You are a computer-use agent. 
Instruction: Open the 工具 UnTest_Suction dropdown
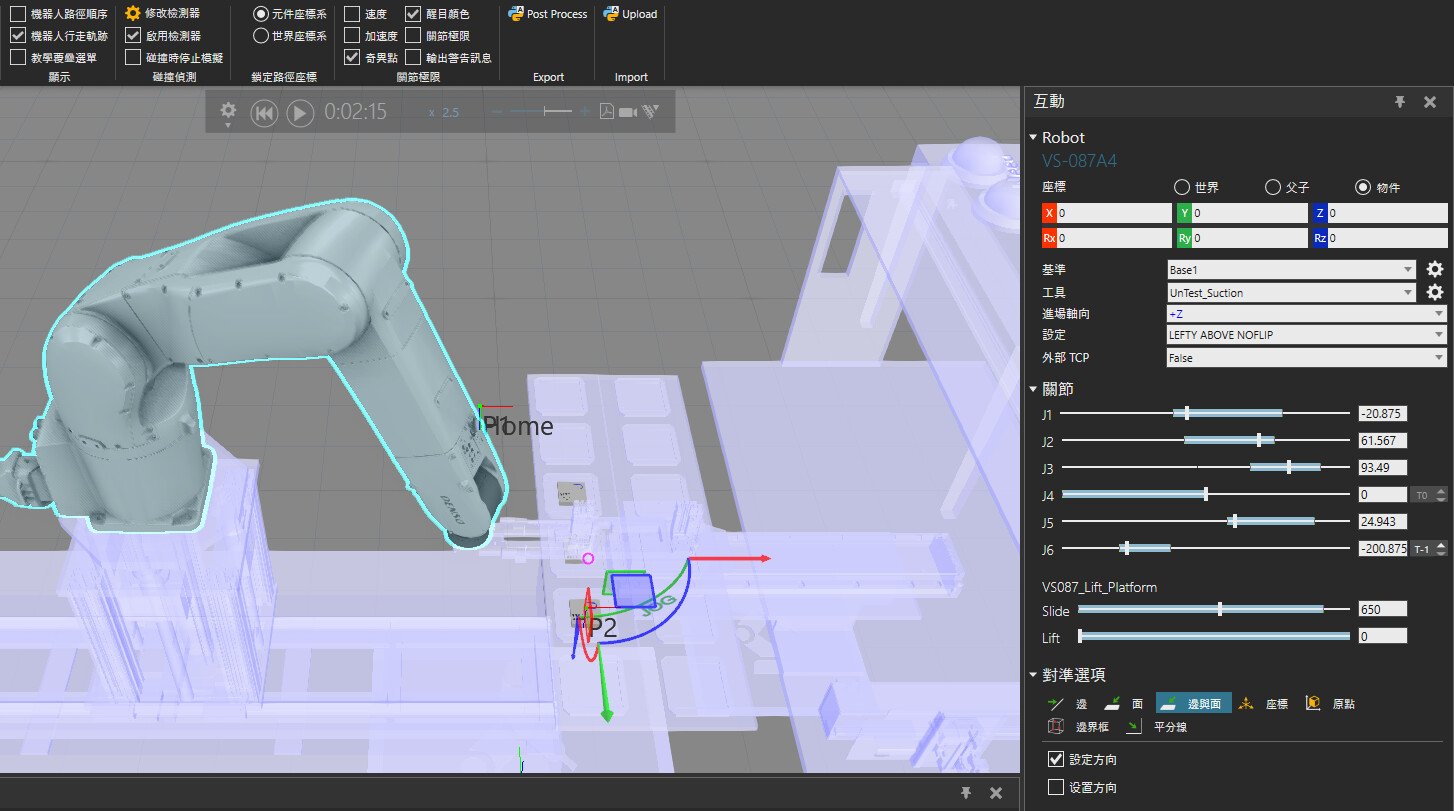(1291, 292)
